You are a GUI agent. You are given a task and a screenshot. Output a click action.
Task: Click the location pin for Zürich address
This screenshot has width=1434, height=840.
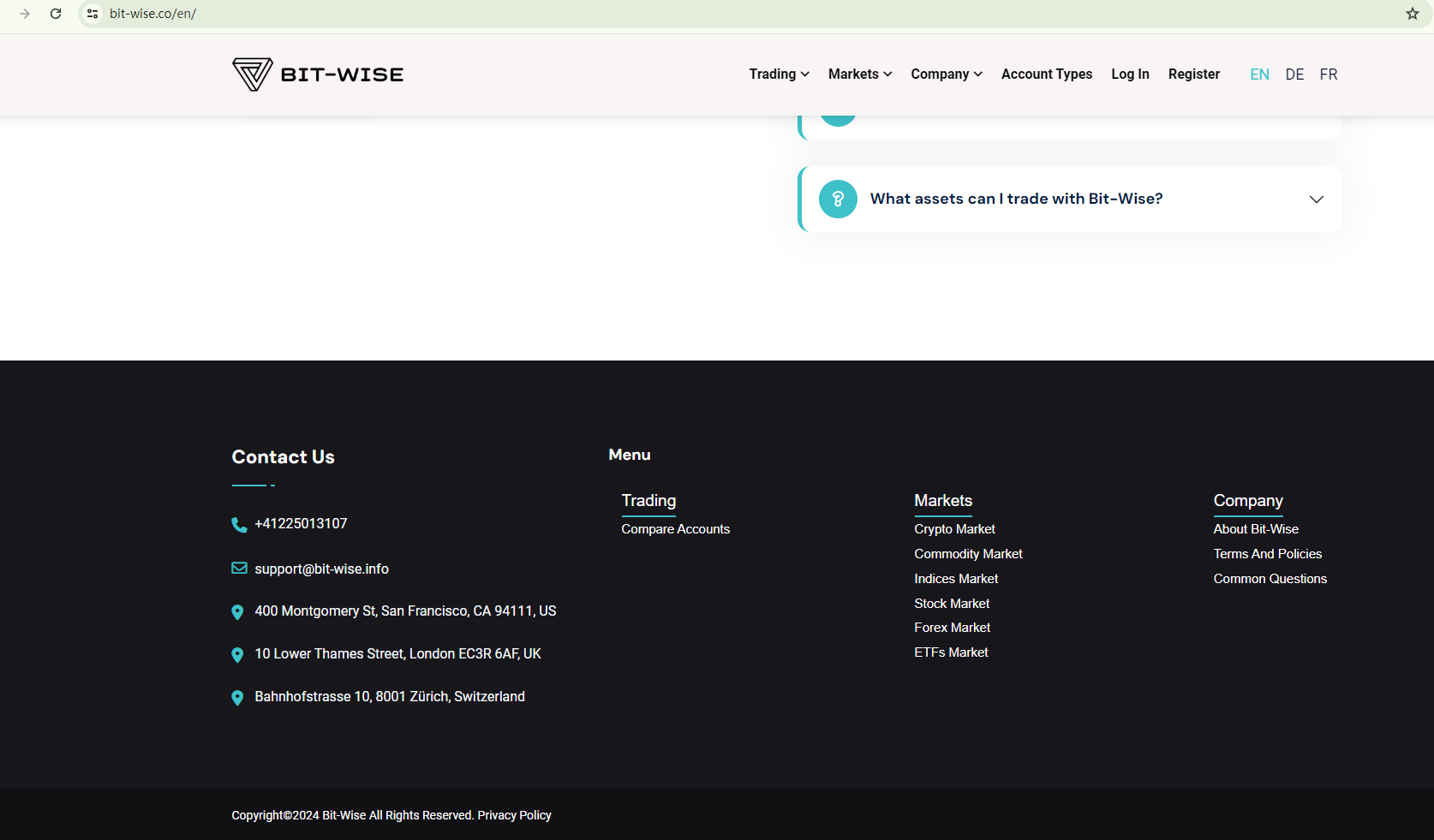(x=237, y=698)
